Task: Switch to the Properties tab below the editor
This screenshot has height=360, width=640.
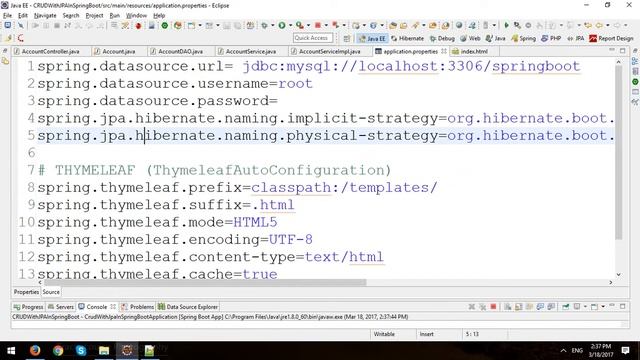Action: 26,292
